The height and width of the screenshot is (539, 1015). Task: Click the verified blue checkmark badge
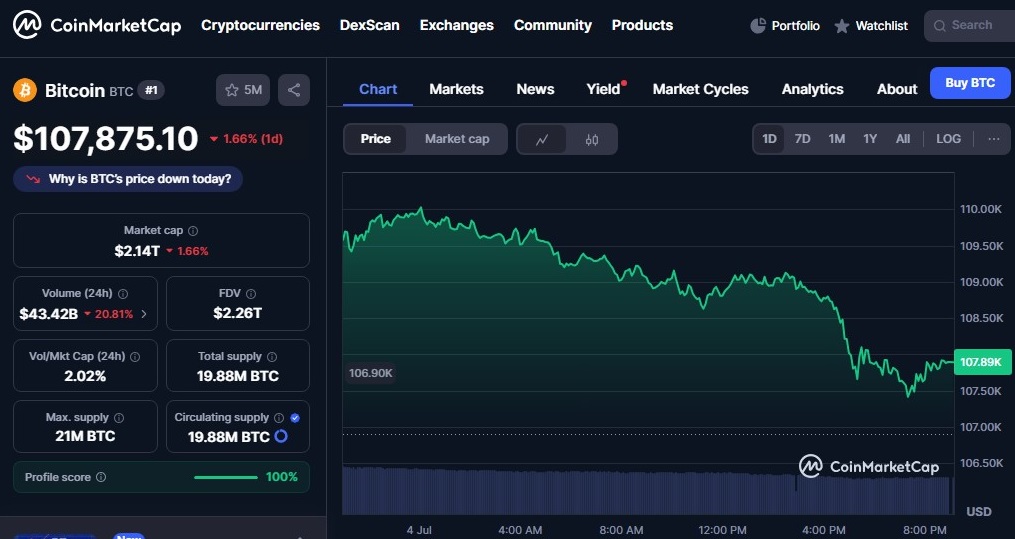(295, 418)
